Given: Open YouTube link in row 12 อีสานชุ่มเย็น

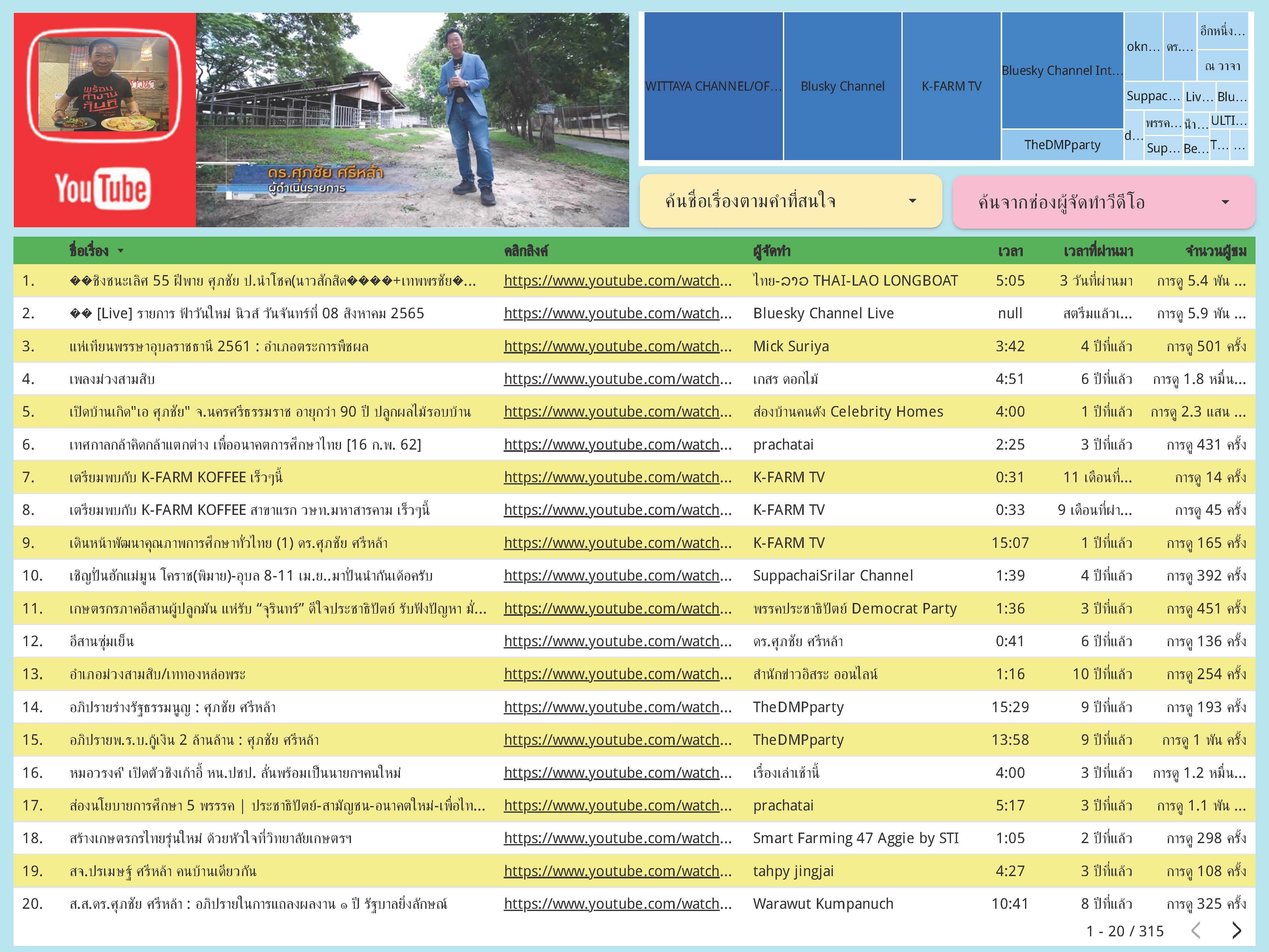Looking at the screenshot, I should pyautogui.click(x=618, y=641).
